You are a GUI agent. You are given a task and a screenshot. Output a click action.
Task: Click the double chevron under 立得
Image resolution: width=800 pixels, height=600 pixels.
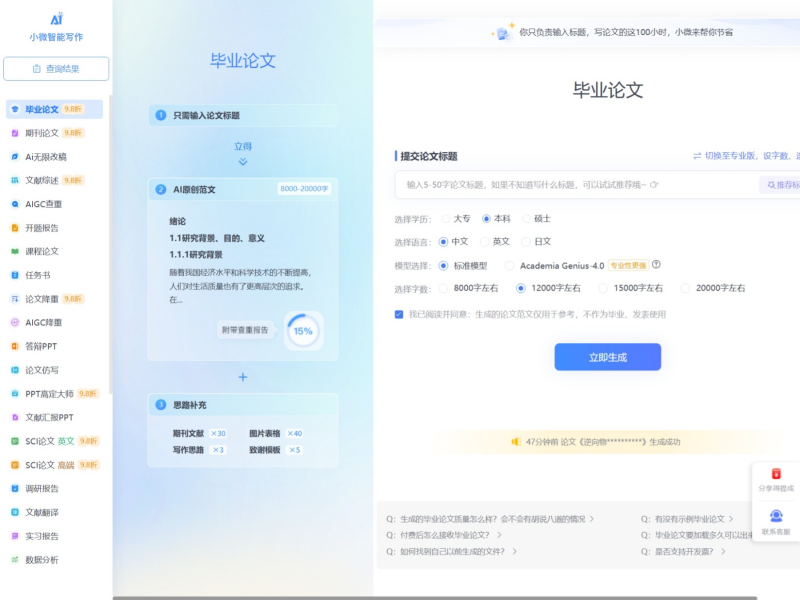click(243, 162)
